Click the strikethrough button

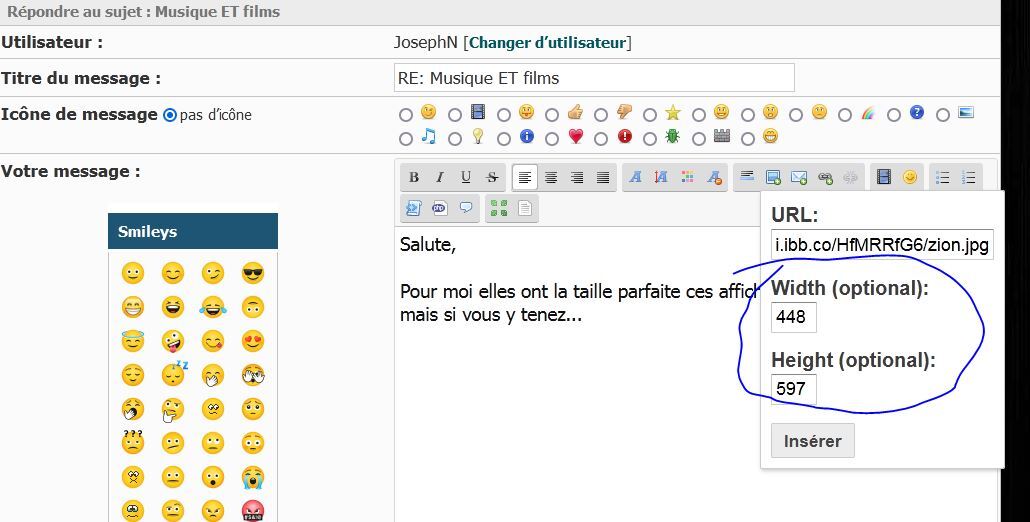[x=492, y=178]
